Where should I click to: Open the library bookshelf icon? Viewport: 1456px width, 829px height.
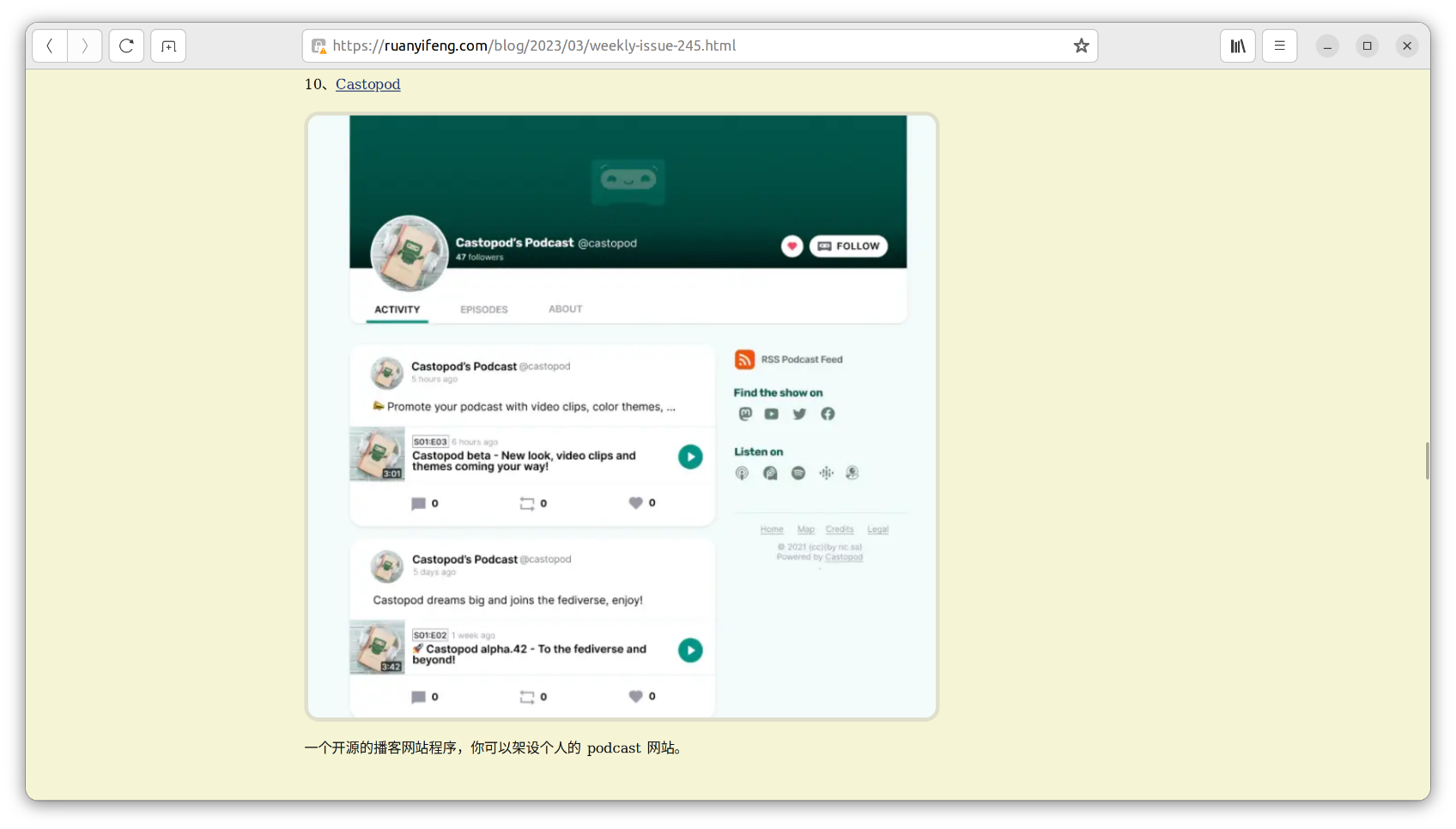[x=1237, y=46]
